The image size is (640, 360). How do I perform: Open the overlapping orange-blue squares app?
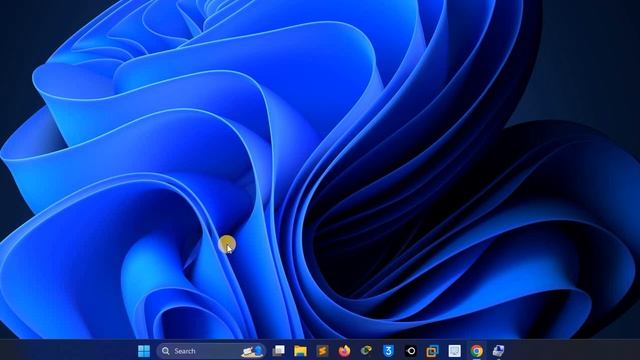coord(433,351)
